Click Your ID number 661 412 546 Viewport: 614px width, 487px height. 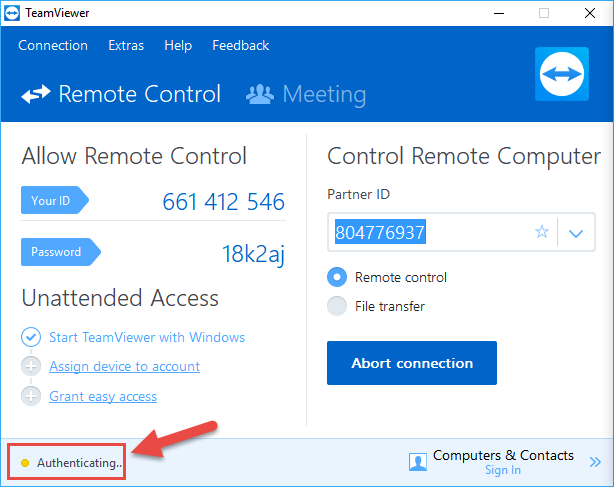[224, 202]
